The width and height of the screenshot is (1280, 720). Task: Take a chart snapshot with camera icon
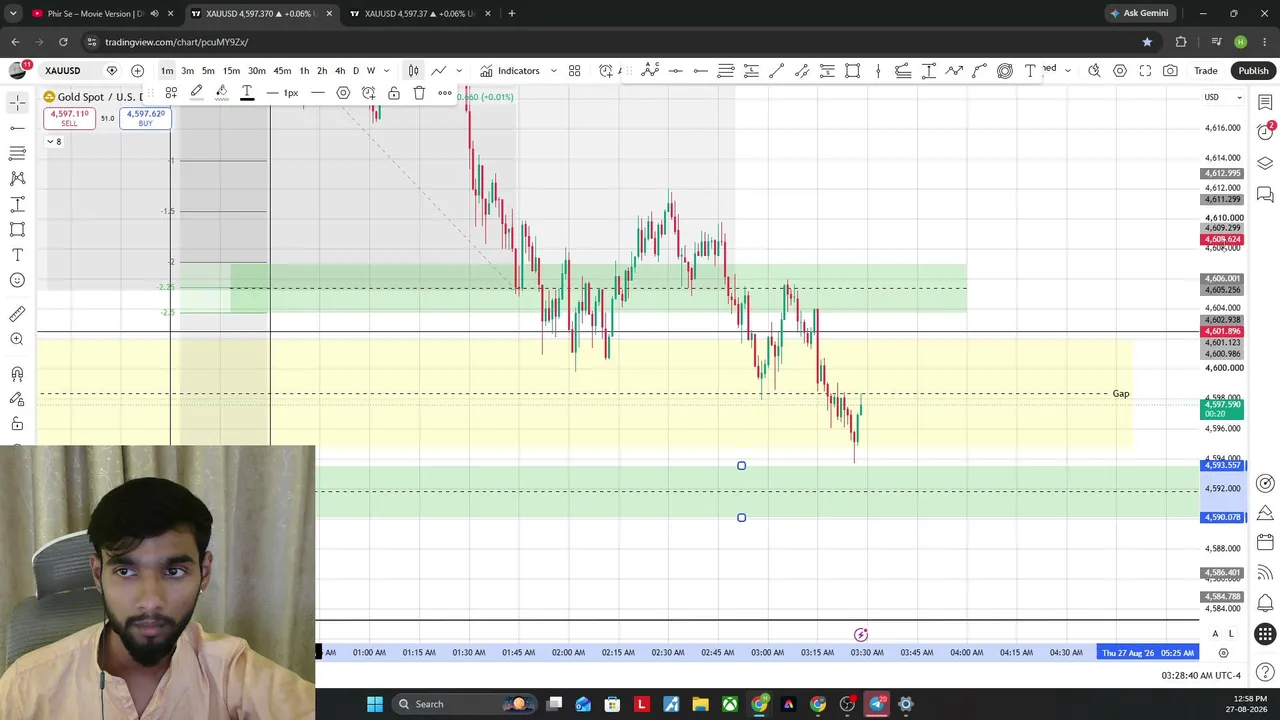point(1170,71)
